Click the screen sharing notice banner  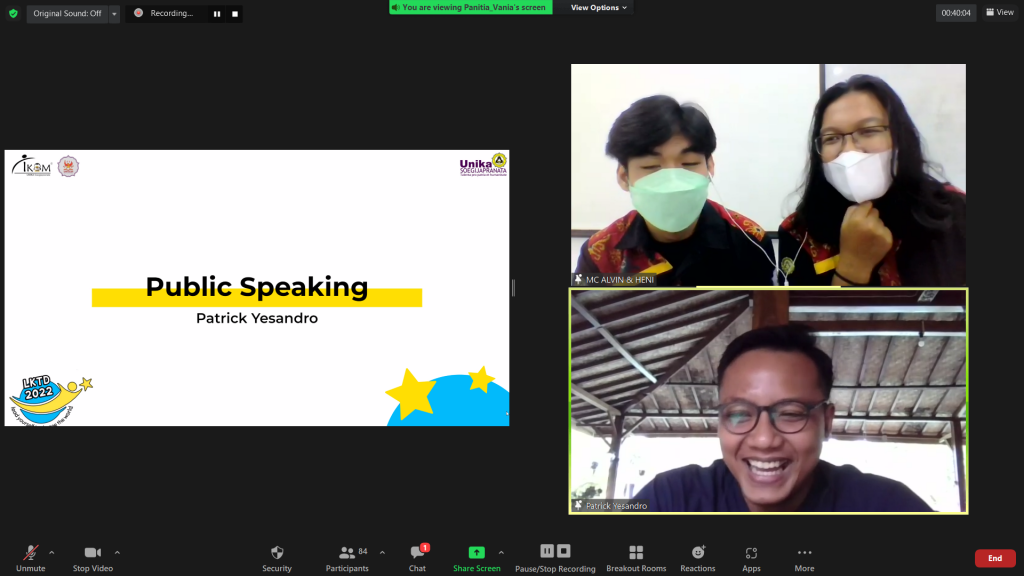point(471,7)
